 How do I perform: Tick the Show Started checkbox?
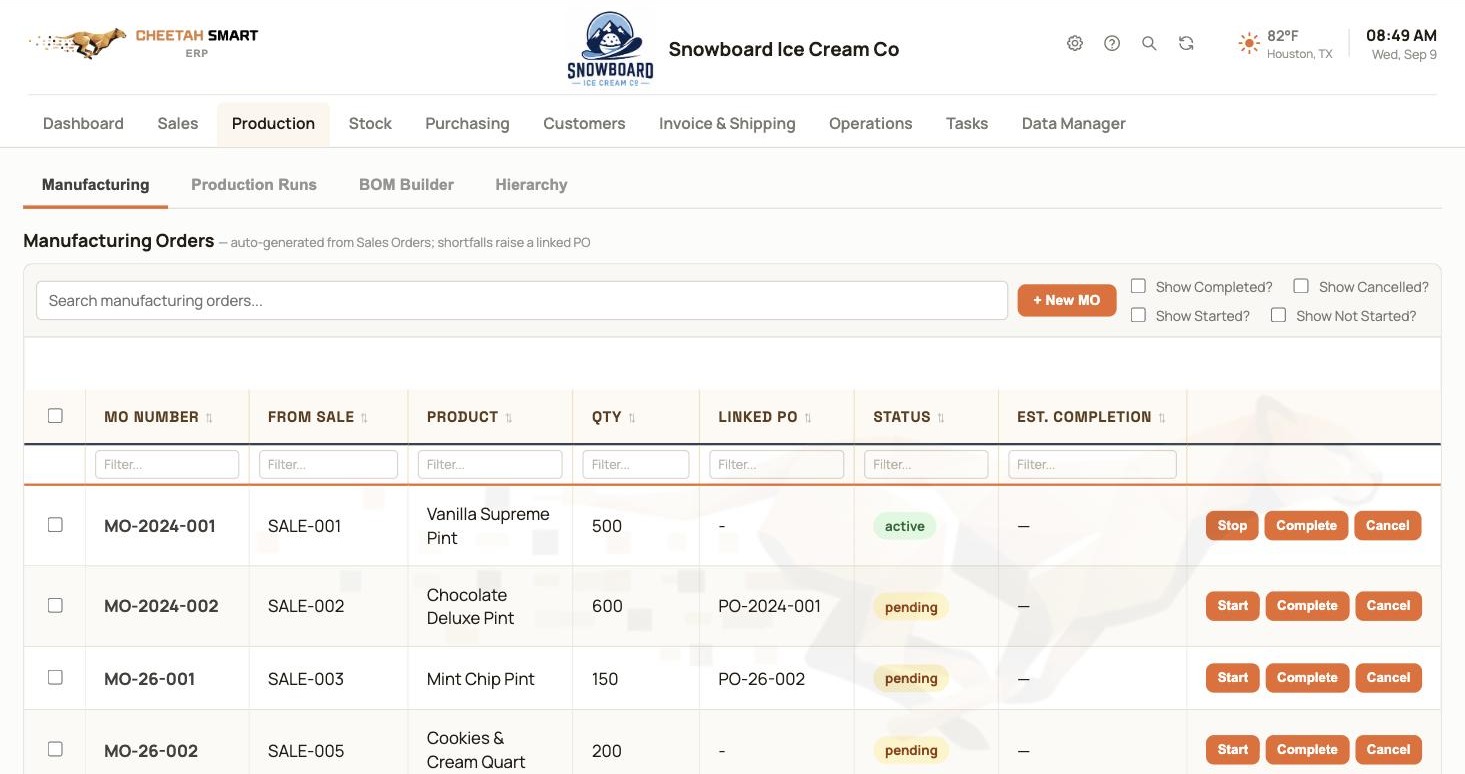(1138, 315)
